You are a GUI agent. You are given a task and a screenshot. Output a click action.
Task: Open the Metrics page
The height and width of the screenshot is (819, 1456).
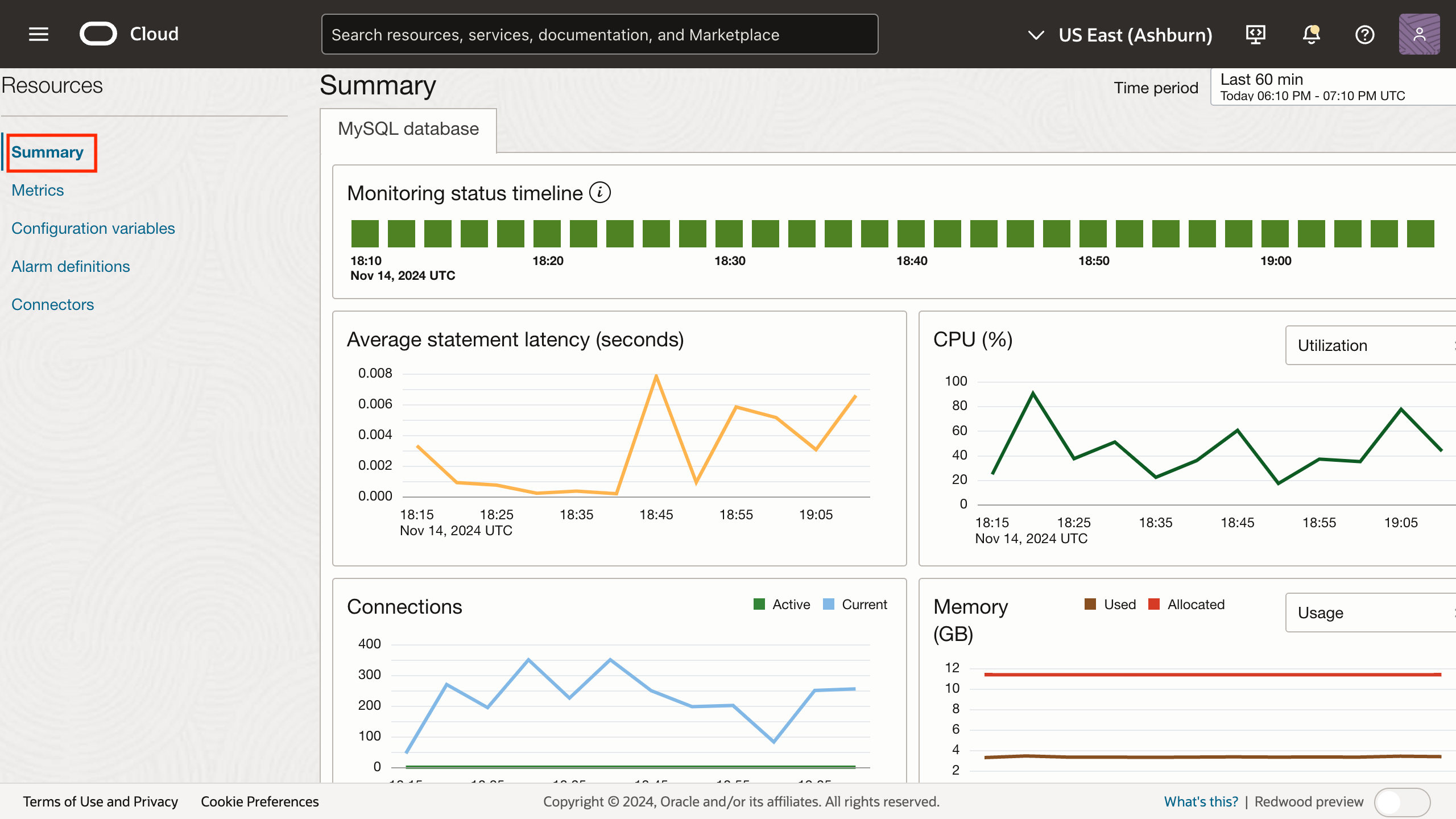[38, 190]
